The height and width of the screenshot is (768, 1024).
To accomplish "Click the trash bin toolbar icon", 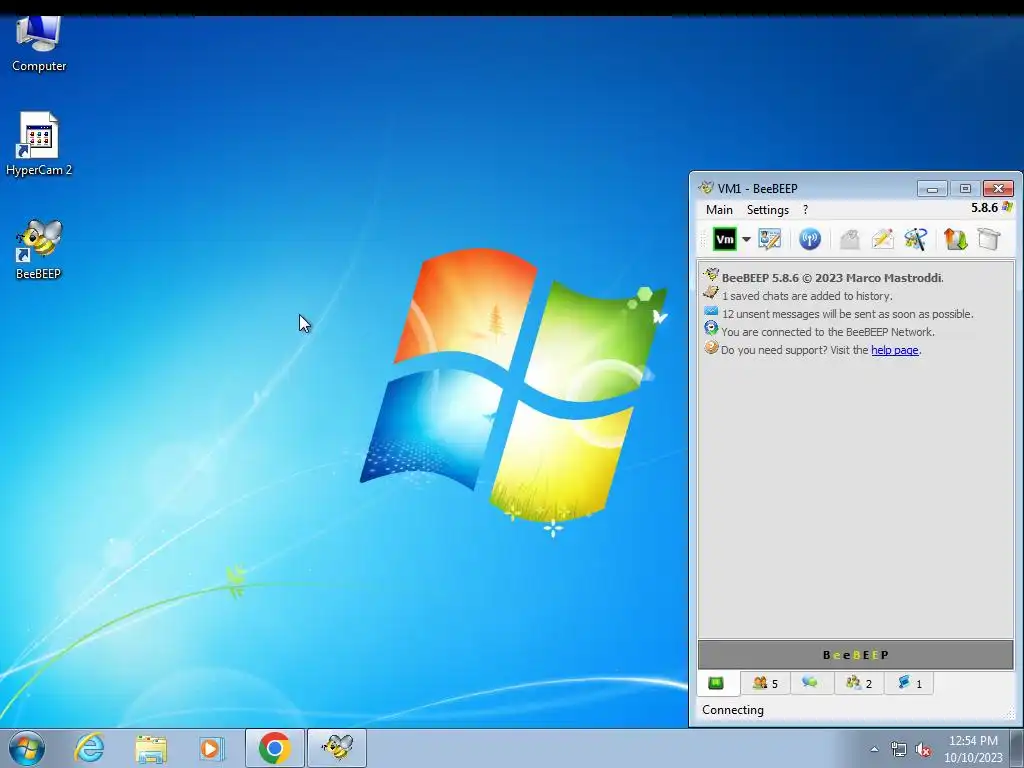I will [989, 239].
